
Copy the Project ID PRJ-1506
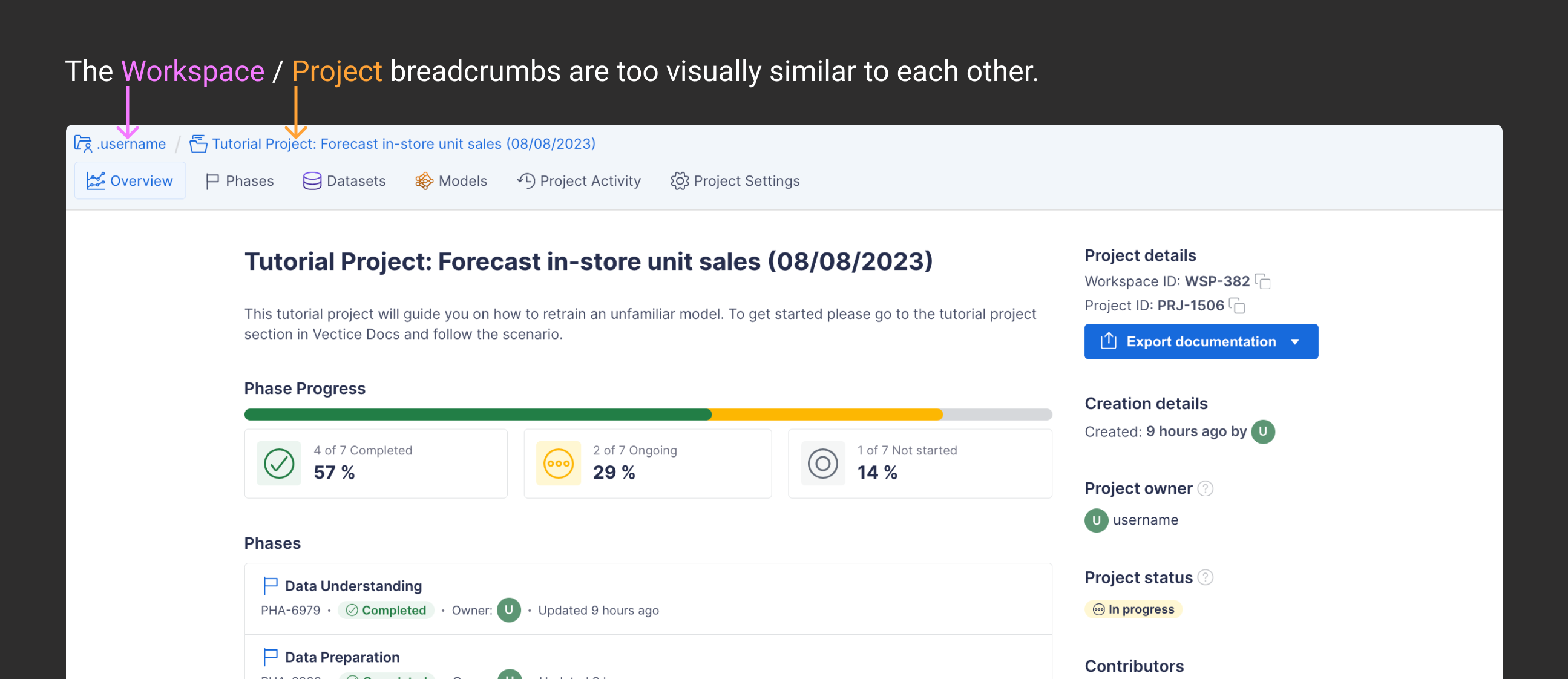[1237, 306]
